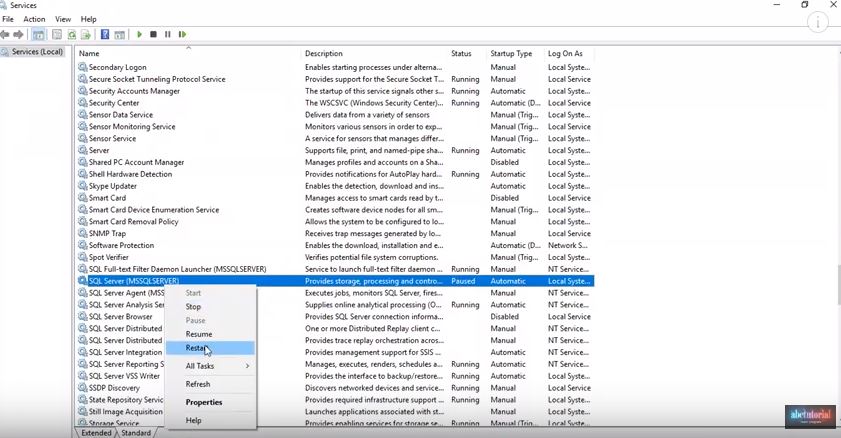This screenshot has width=841, height=438.
Task: Select Smart Card Device Enumeration Service
Action: coord(335,210)
